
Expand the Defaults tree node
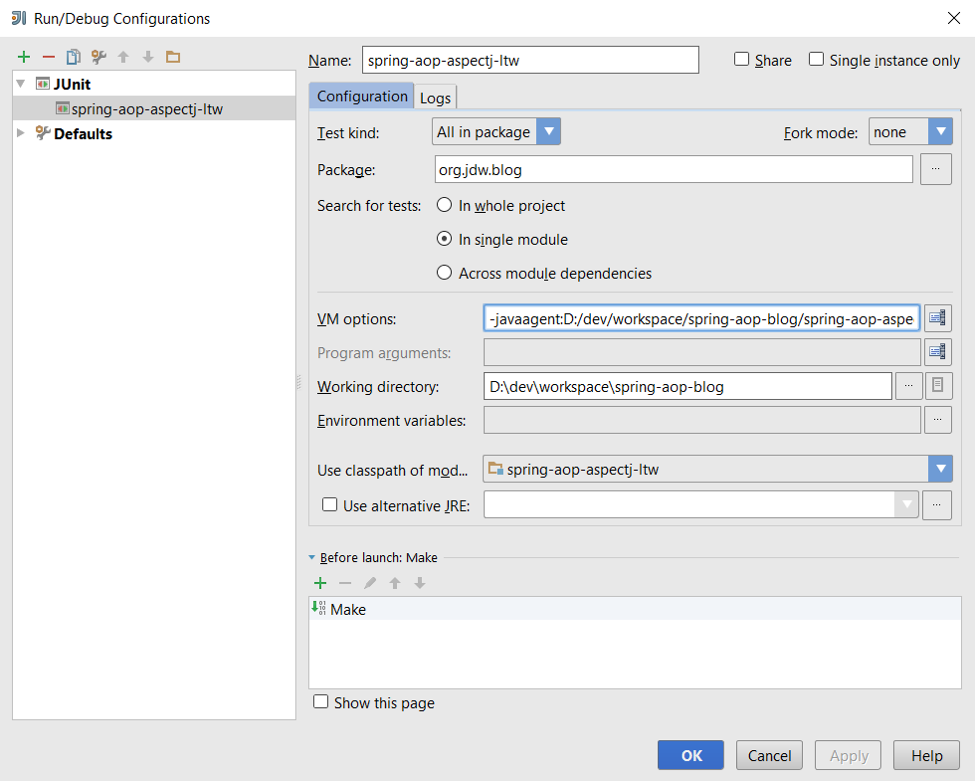pos(21,133)
